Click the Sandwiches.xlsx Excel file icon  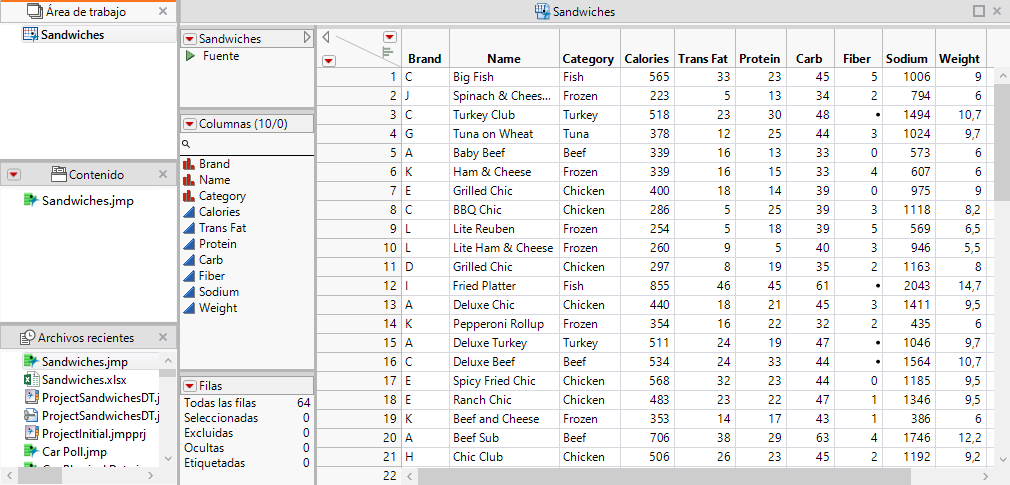[x=31, y=379]
